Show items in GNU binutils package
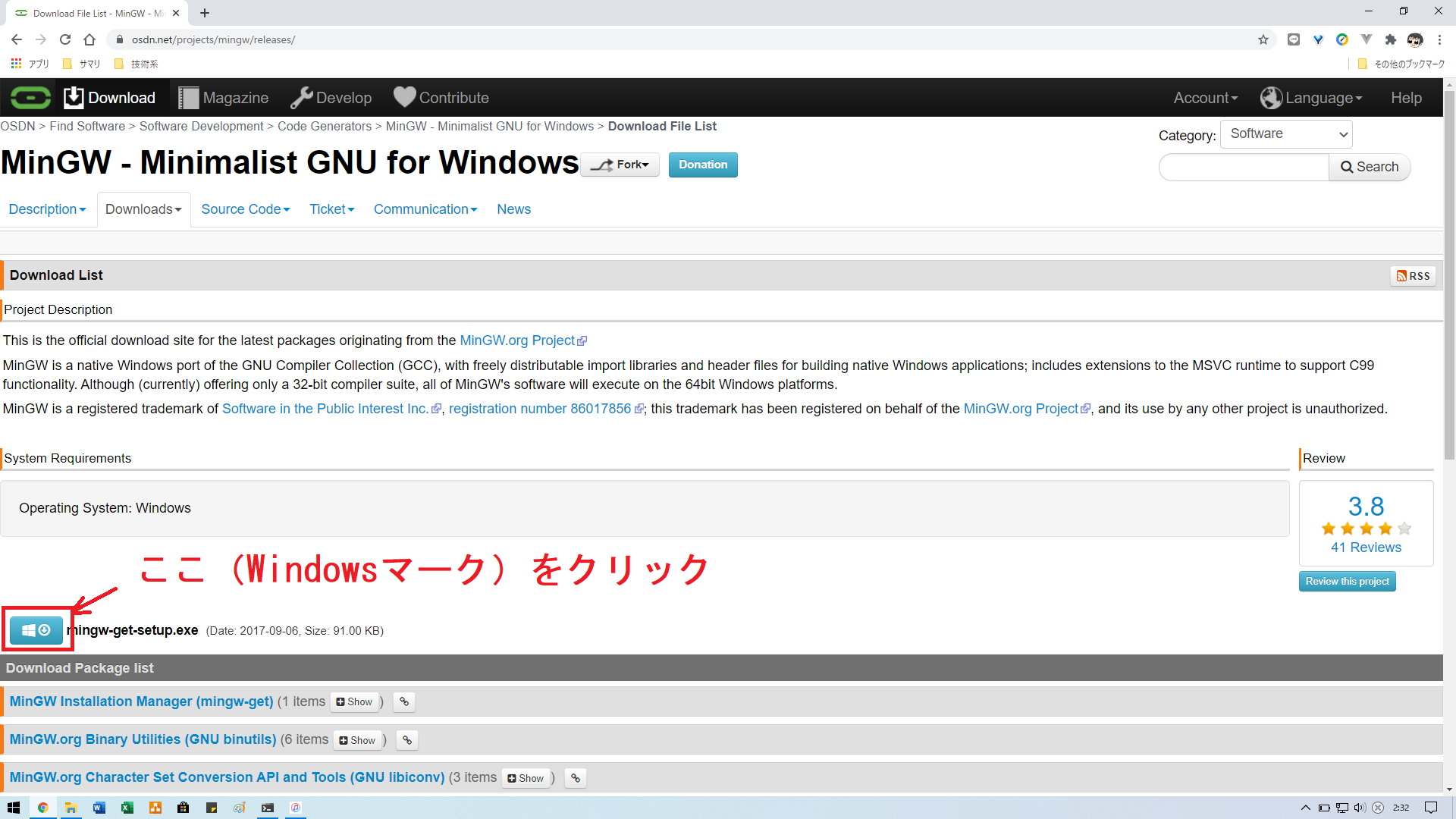This screenshot has height=819, width=1456. click(358, 740)
